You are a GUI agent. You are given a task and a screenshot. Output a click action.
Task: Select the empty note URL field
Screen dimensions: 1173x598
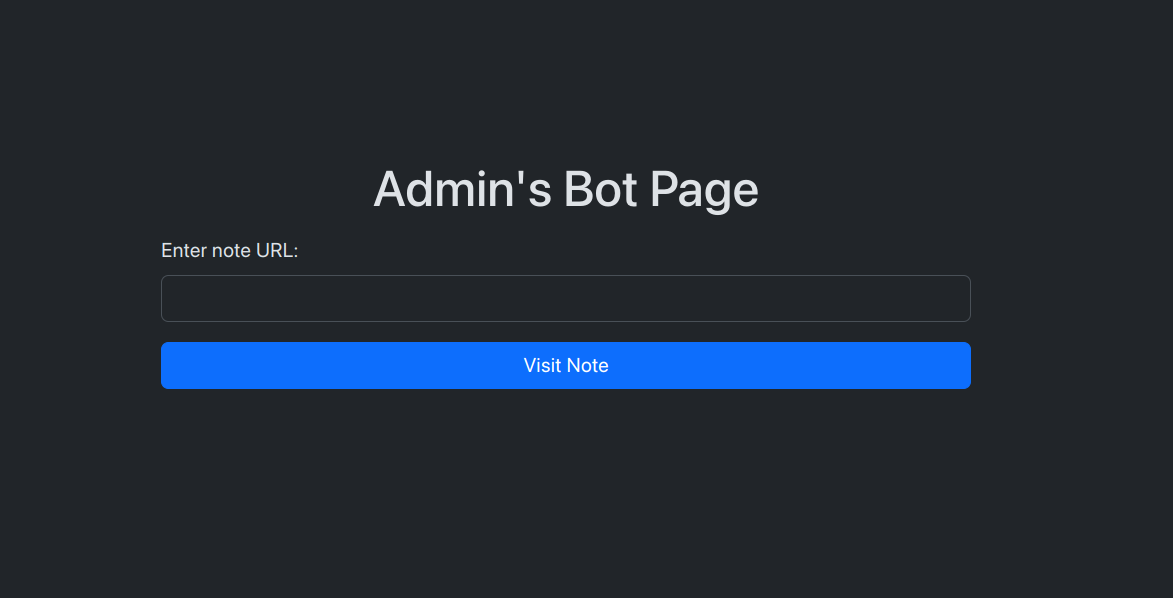pyautogui.click(x=565, y=299)
